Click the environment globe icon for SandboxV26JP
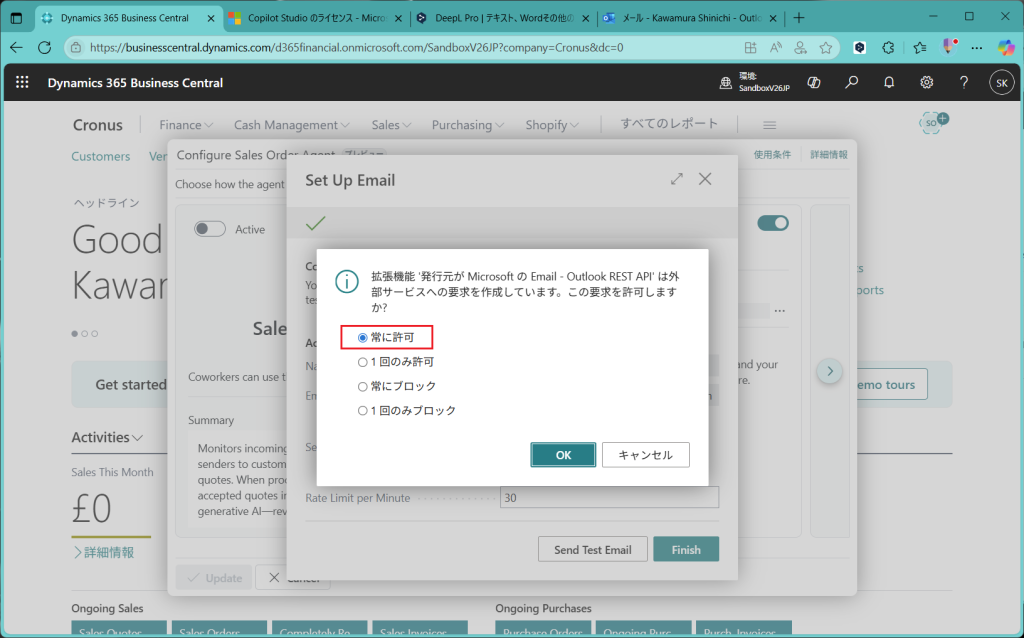Screen dimensions: 1024x638 726,83
